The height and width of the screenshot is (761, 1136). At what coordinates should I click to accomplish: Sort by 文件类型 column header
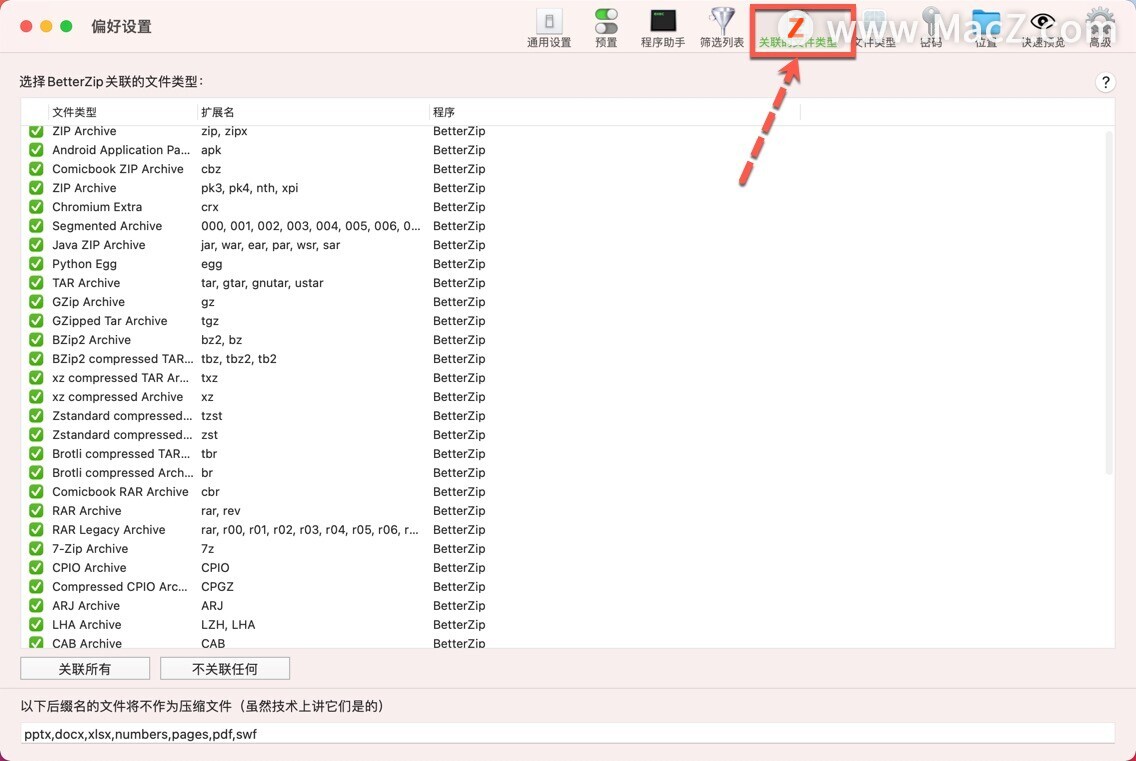click(x=122, y=112)
